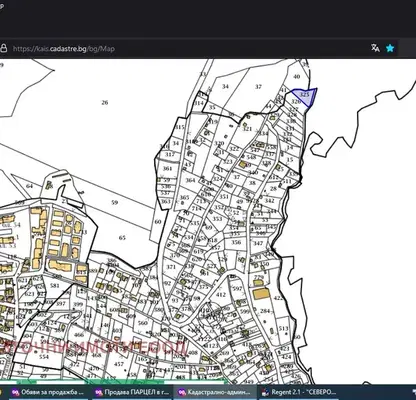Click parcel 581 on the map
Screen dimensions: 416x400
coord(54,285)
